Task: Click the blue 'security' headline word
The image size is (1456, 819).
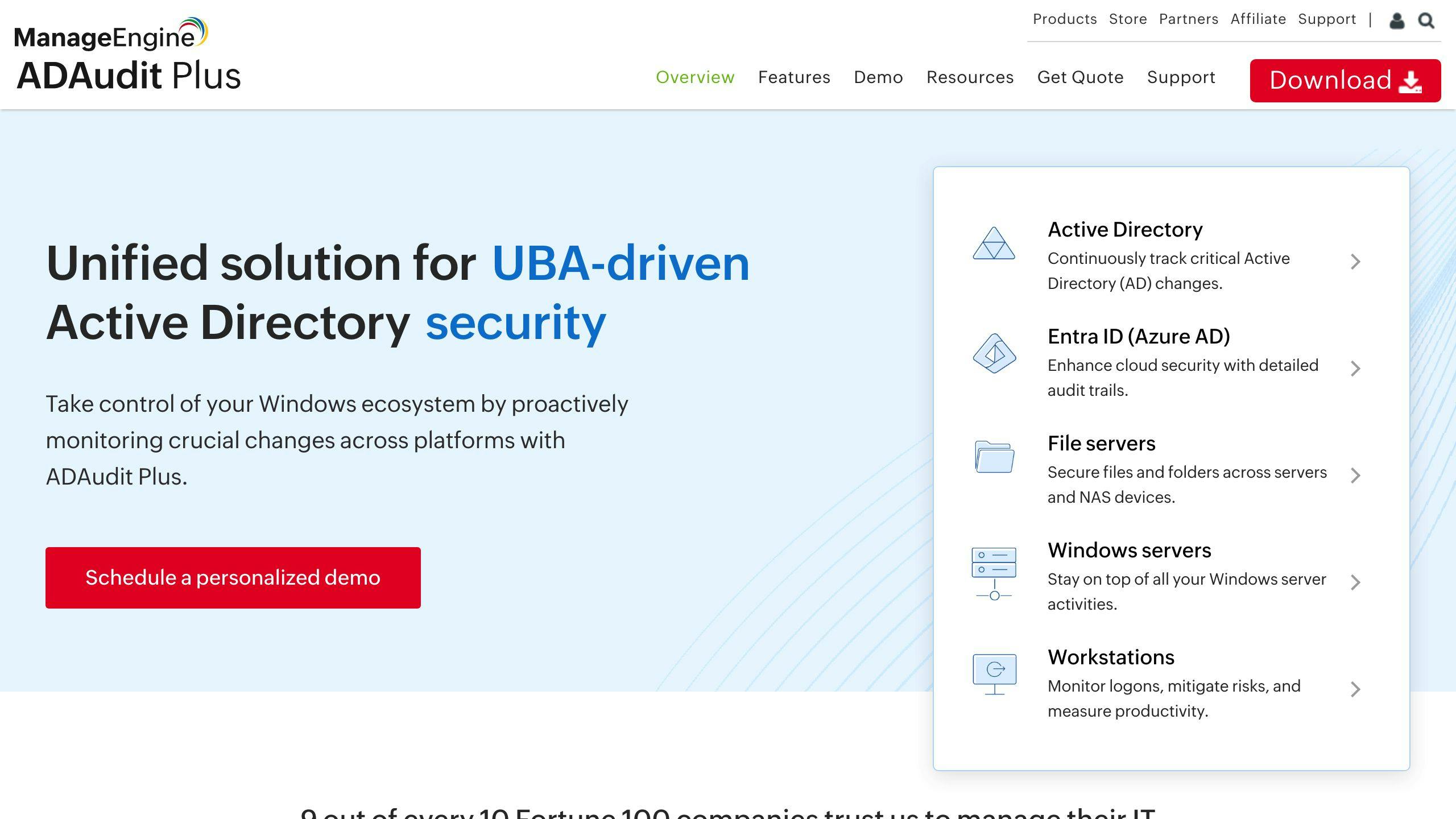Action: pos(516,323)
